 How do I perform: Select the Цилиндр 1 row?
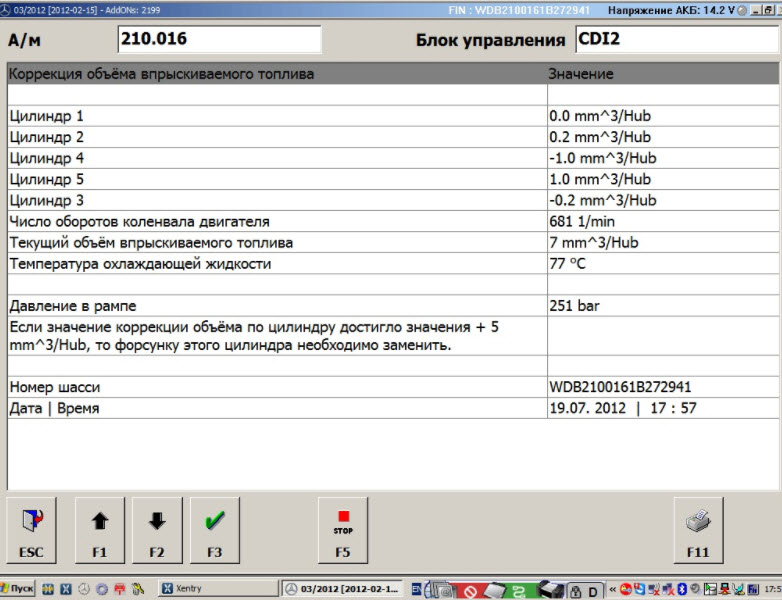point(276,116)
